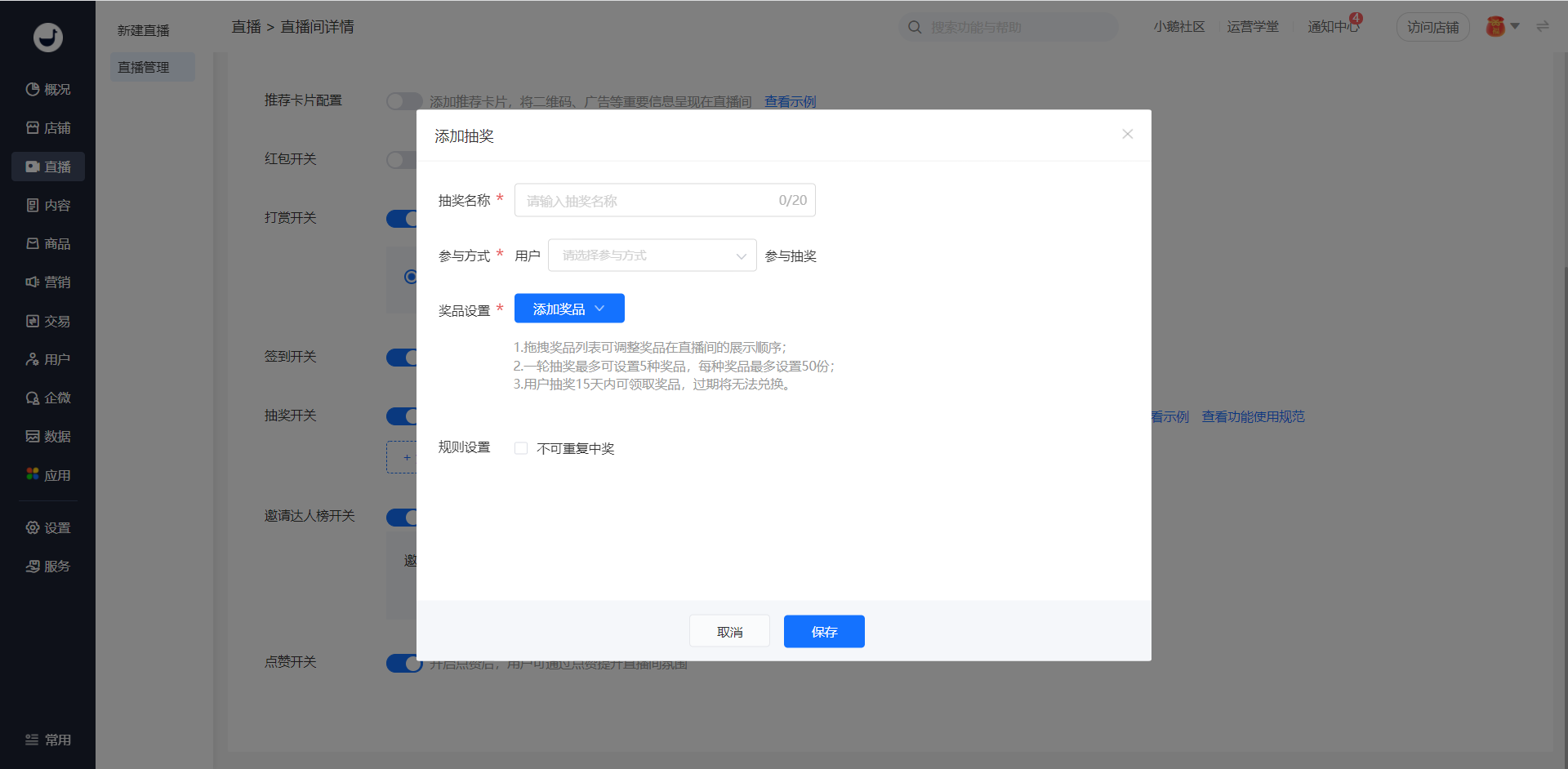The width and height of the screenshot is (1568, 769).
Task: Click the search magnifier icon in top bar
Action: (x=915, y=27)
